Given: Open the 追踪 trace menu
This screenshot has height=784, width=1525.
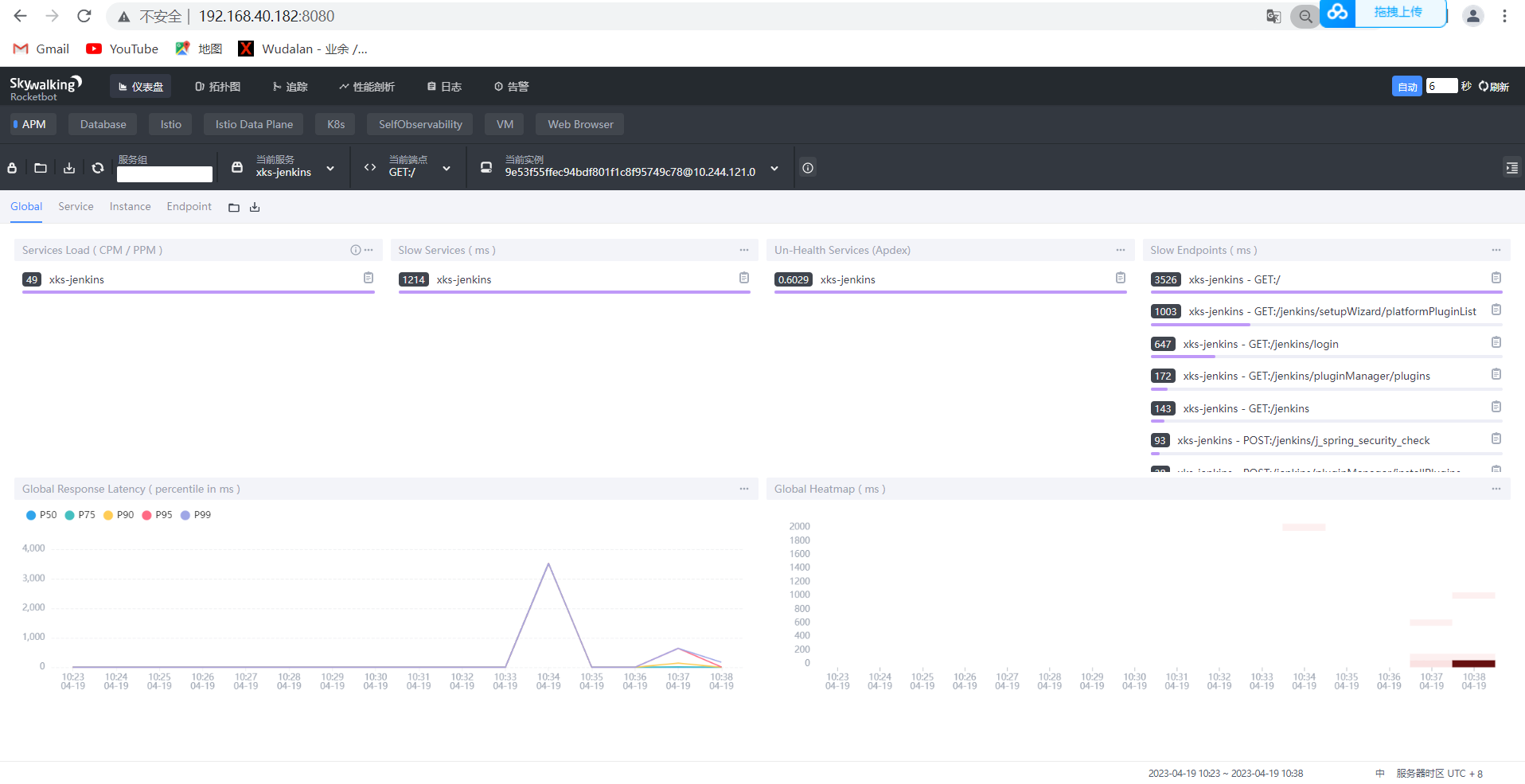Looking at the screenshot, I should (290, 87).
